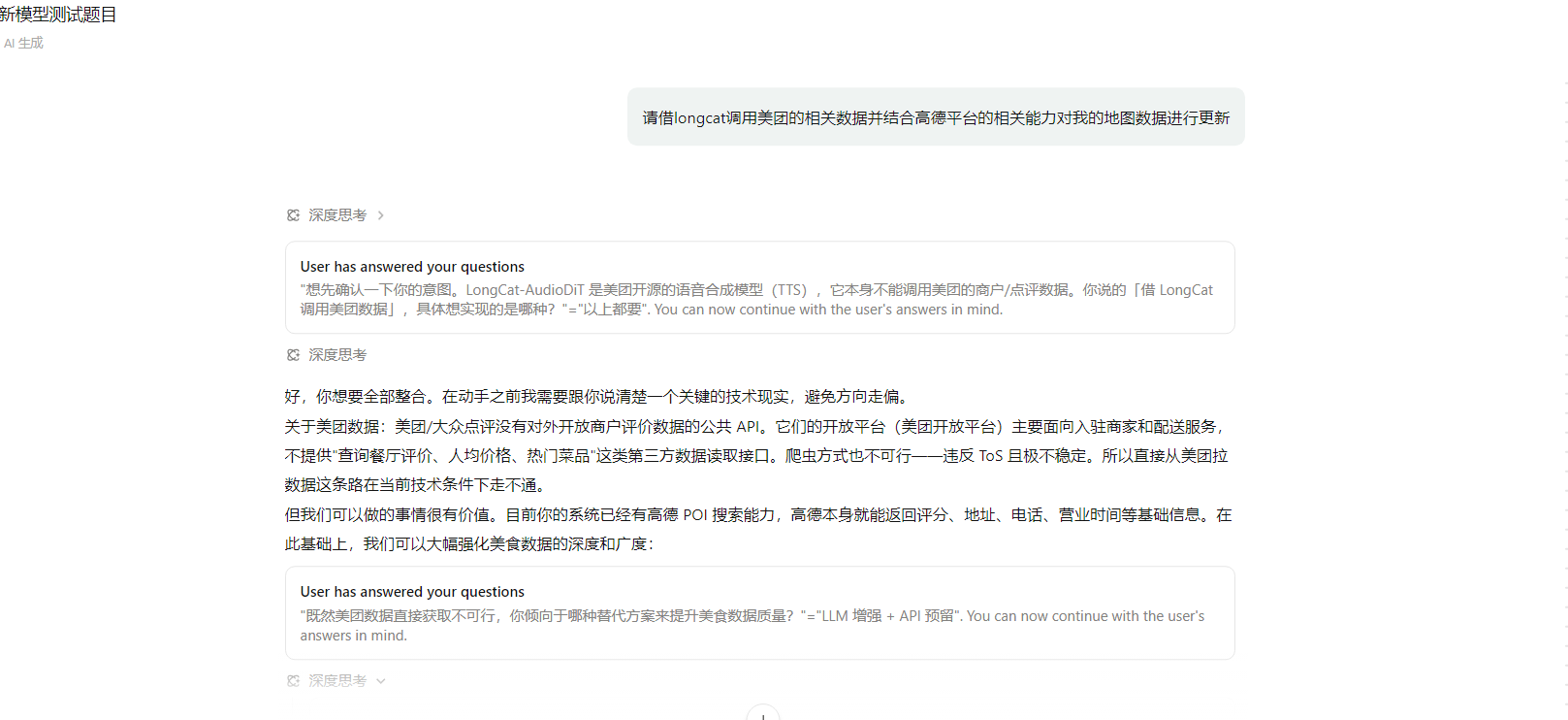Screen dimensions: 1568x720
Task: Click the faded 深度思考 label at the bottom
Action: pos(337,681)
